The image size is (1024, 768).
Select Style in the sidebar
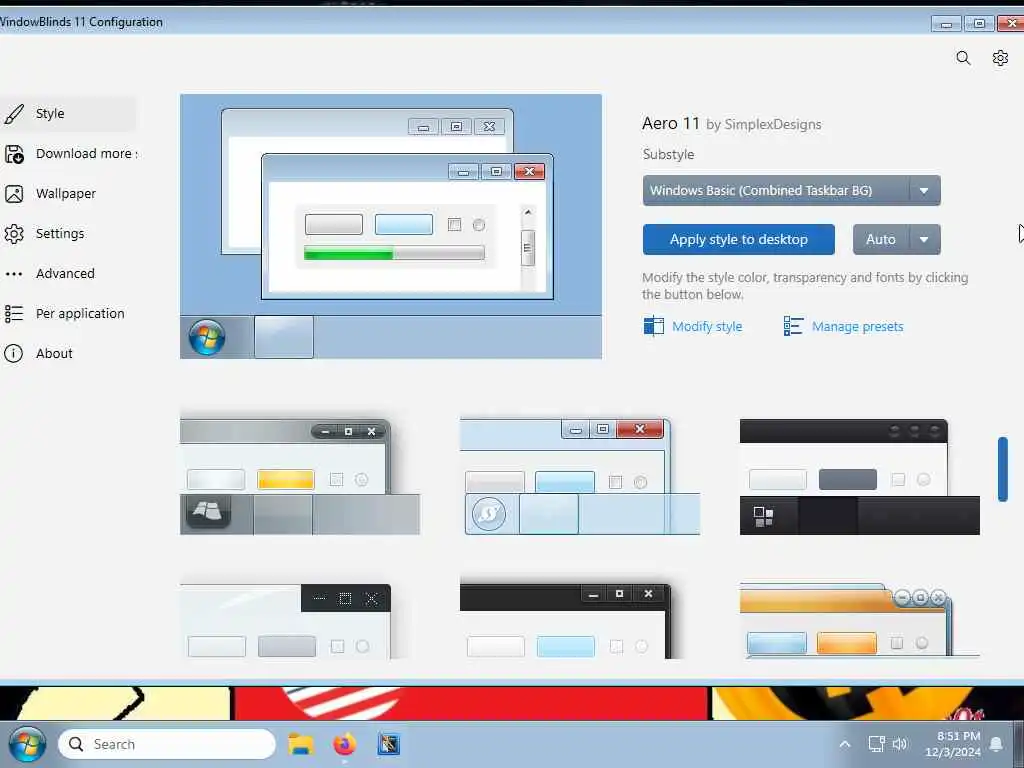click(x=69, y=114)
